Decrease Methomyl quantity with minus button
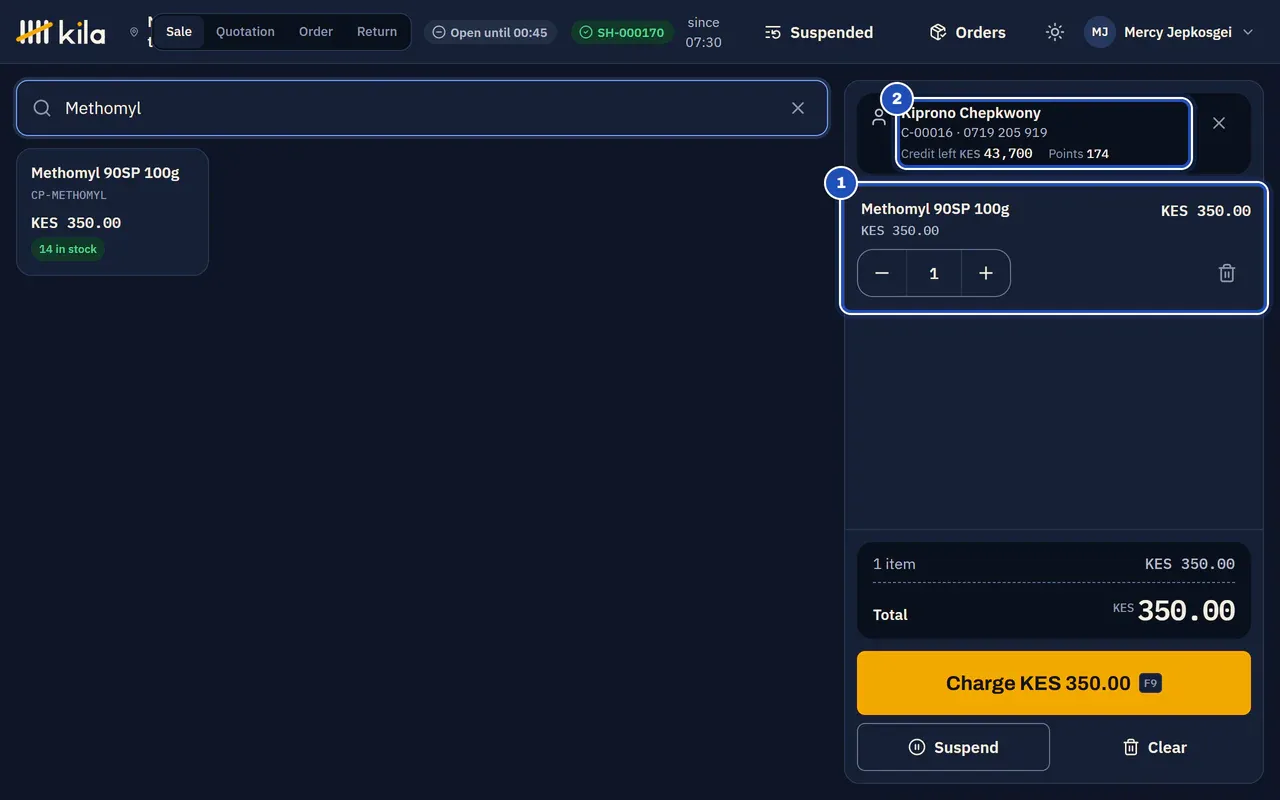 coord(882,273)
